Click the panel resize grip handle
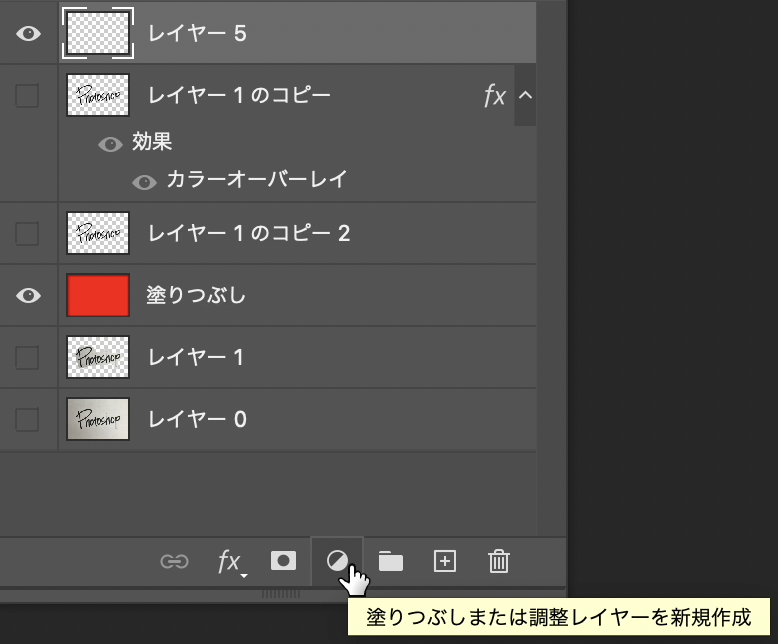The image size is (778, 644). click(281, 594)
